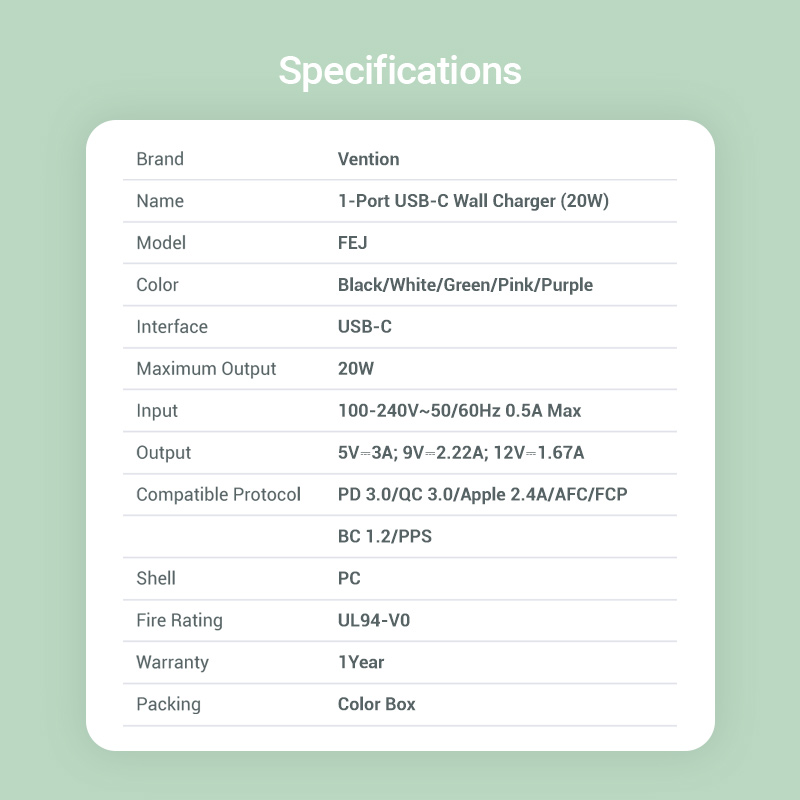The image size is (800, 800).
Task: Click the Specifications heading
Action: (x=400, y=71)
